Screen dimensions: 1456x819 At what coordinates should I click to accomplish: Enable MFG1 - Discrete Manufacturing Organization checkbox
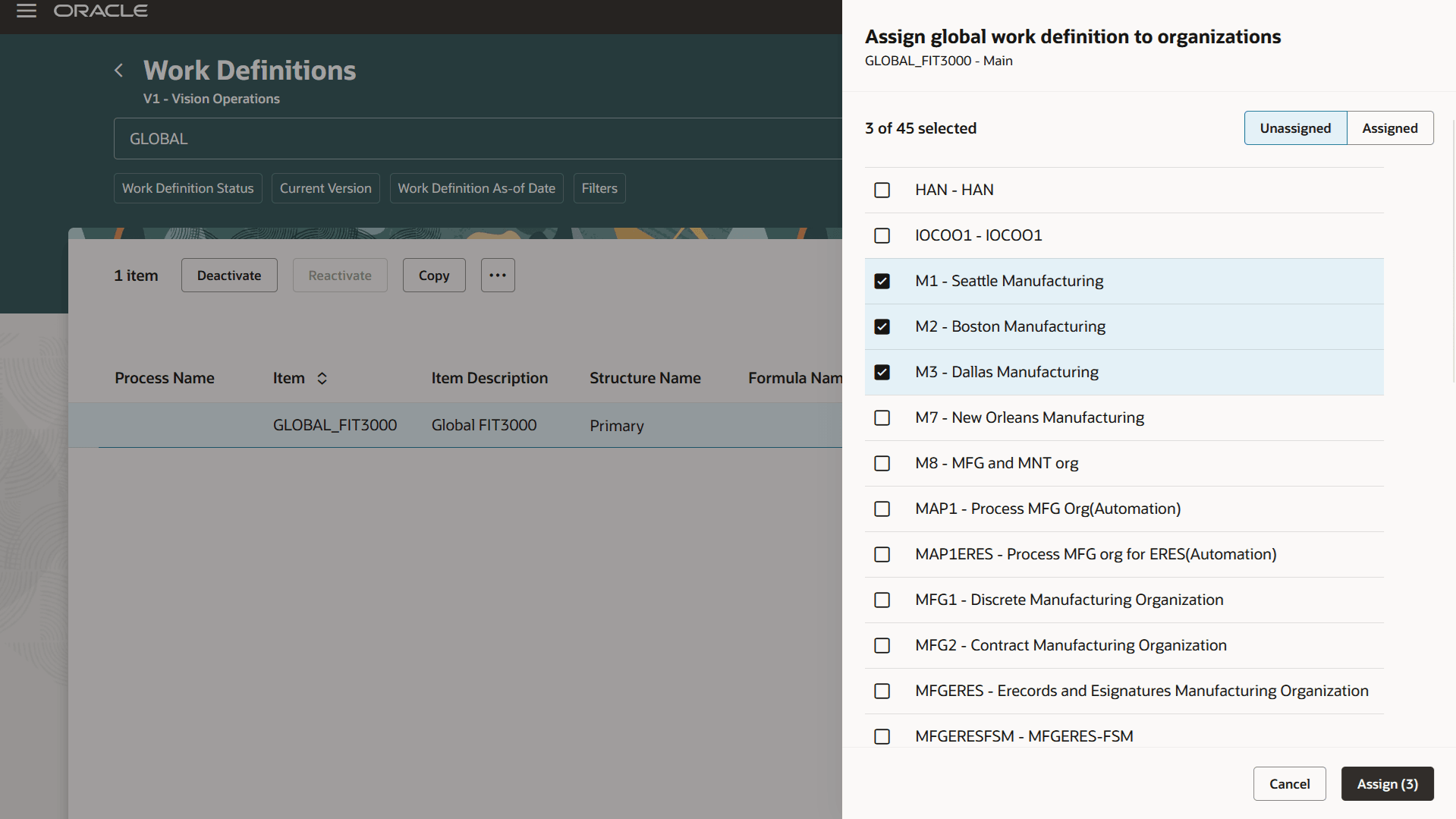pyautogui.click(x=882, y=600)
